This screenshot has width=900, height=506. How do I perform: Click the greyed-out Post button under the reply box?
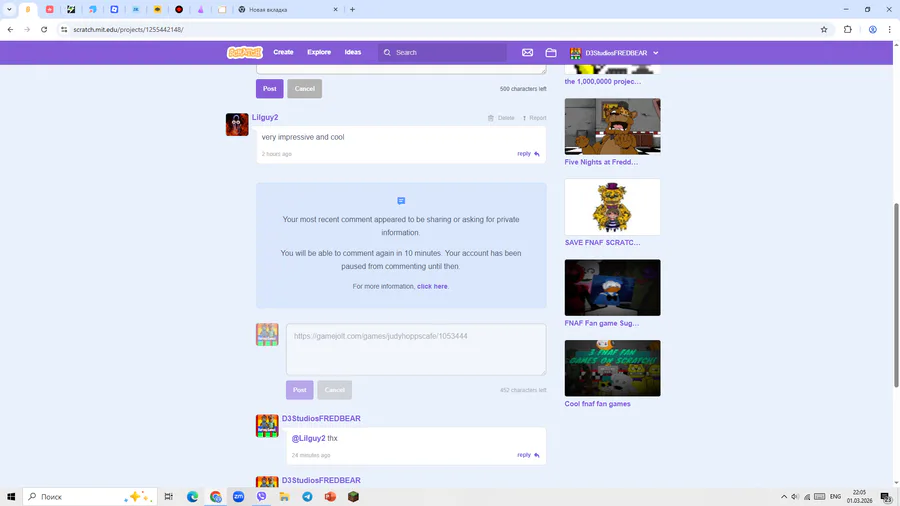click(300, 390)
